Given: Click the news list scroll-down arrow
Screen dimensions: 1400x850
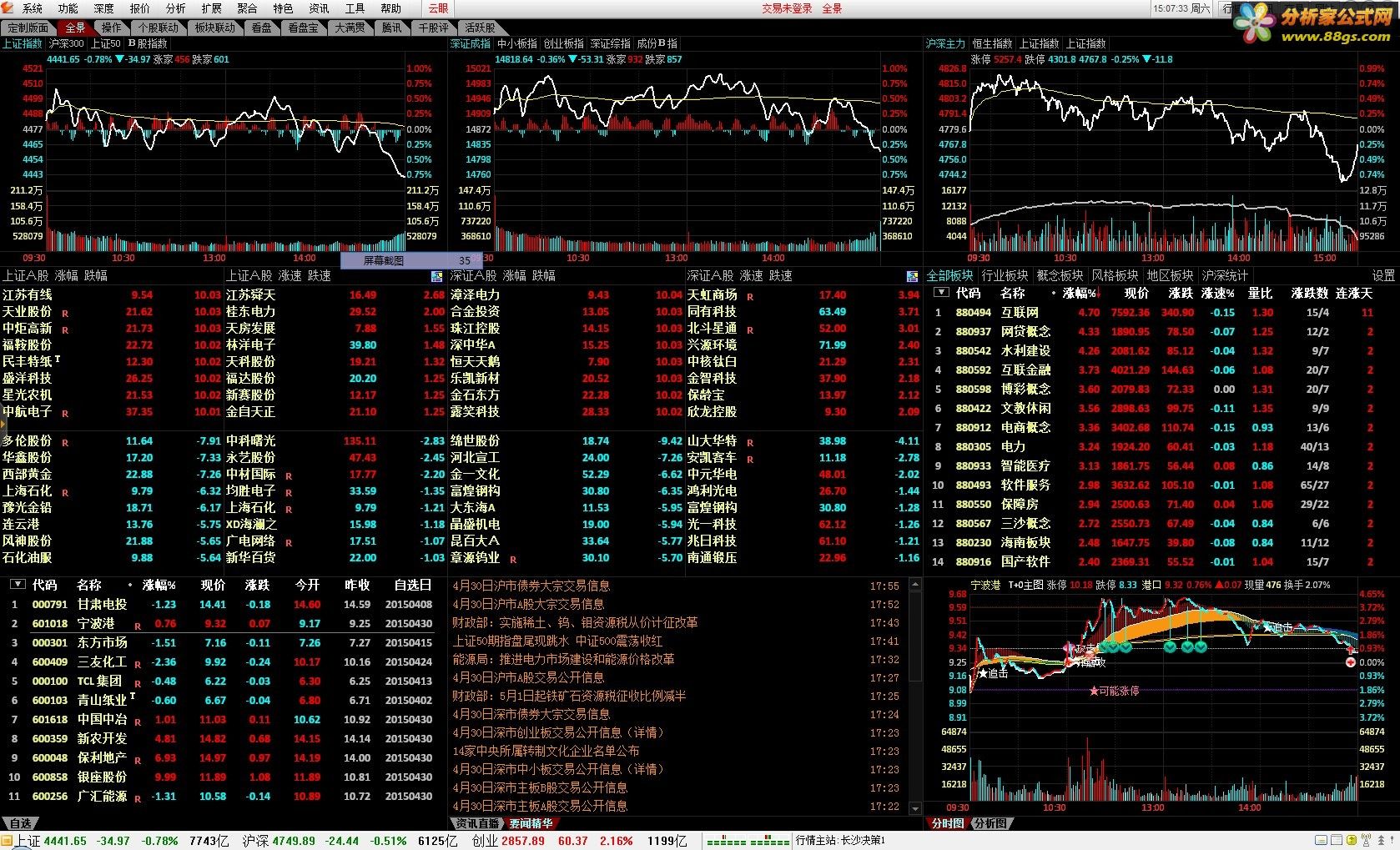Looking at the screenshot, I should [914, 808].
